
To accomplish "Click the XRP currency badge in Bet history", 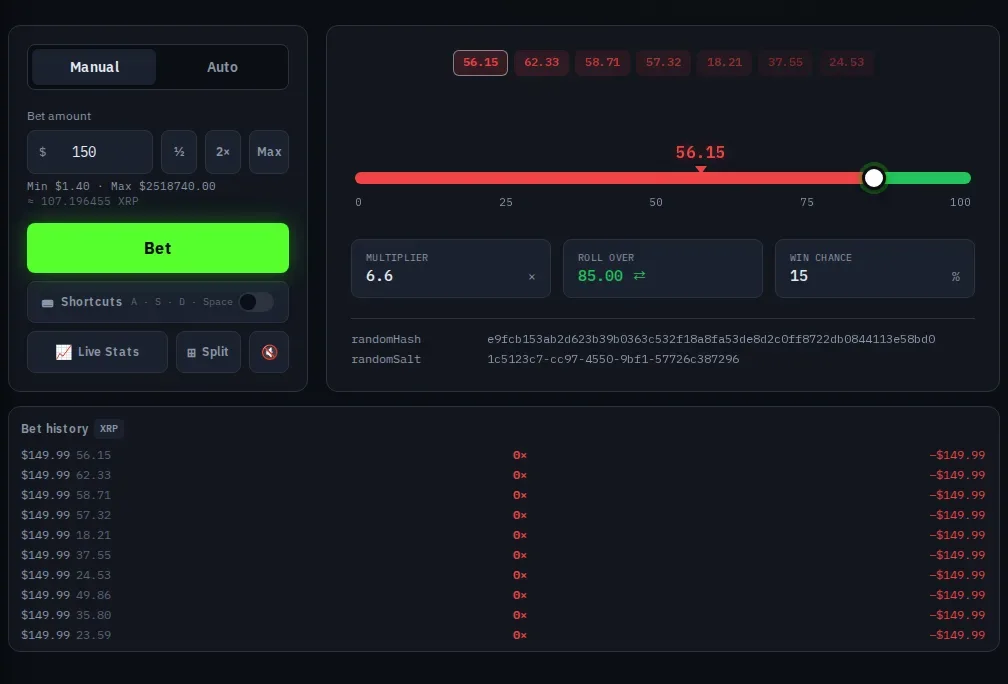I will click(x=109, y=429).
